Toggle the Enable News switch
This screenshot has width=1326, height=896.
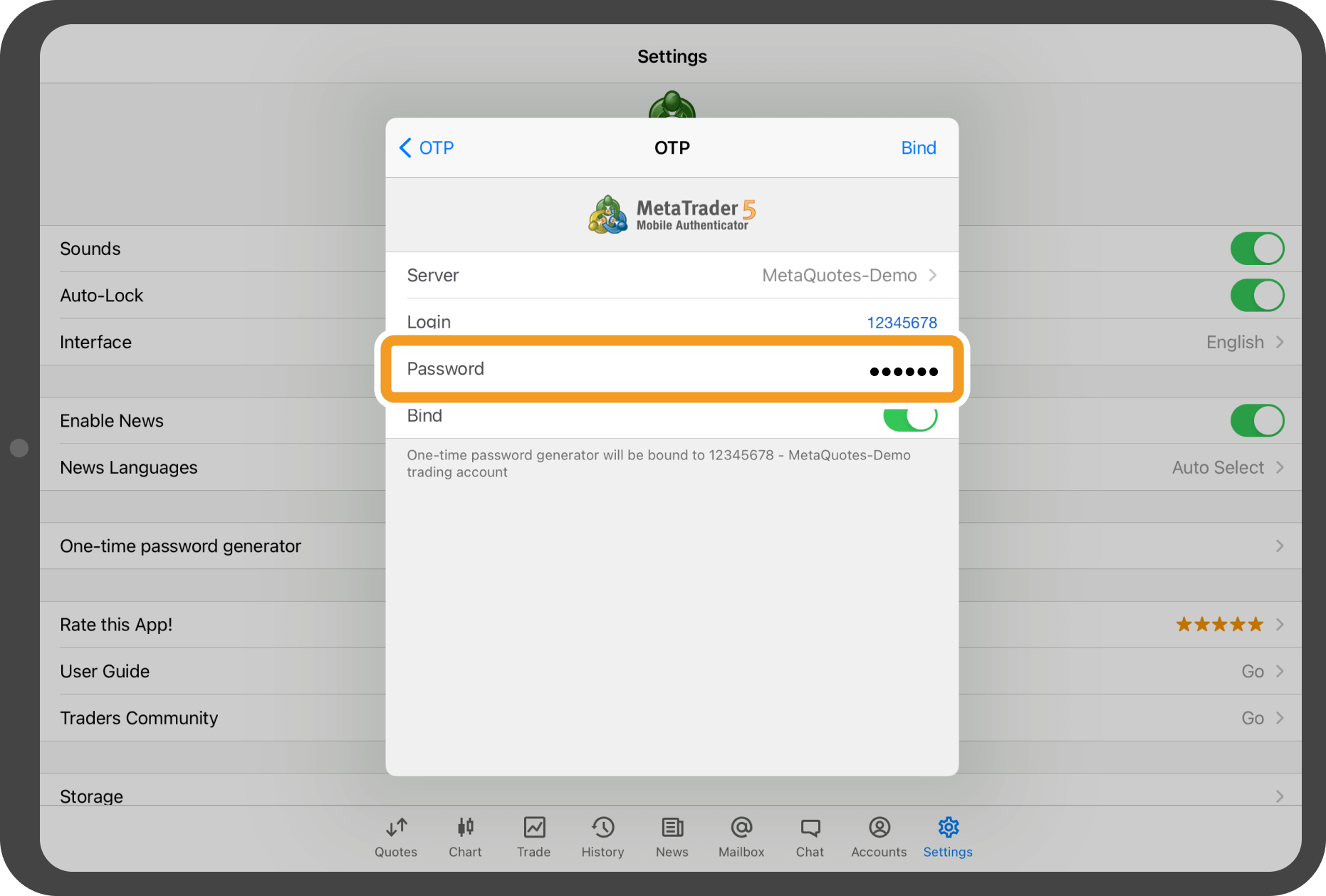(x=1256, y=421)
